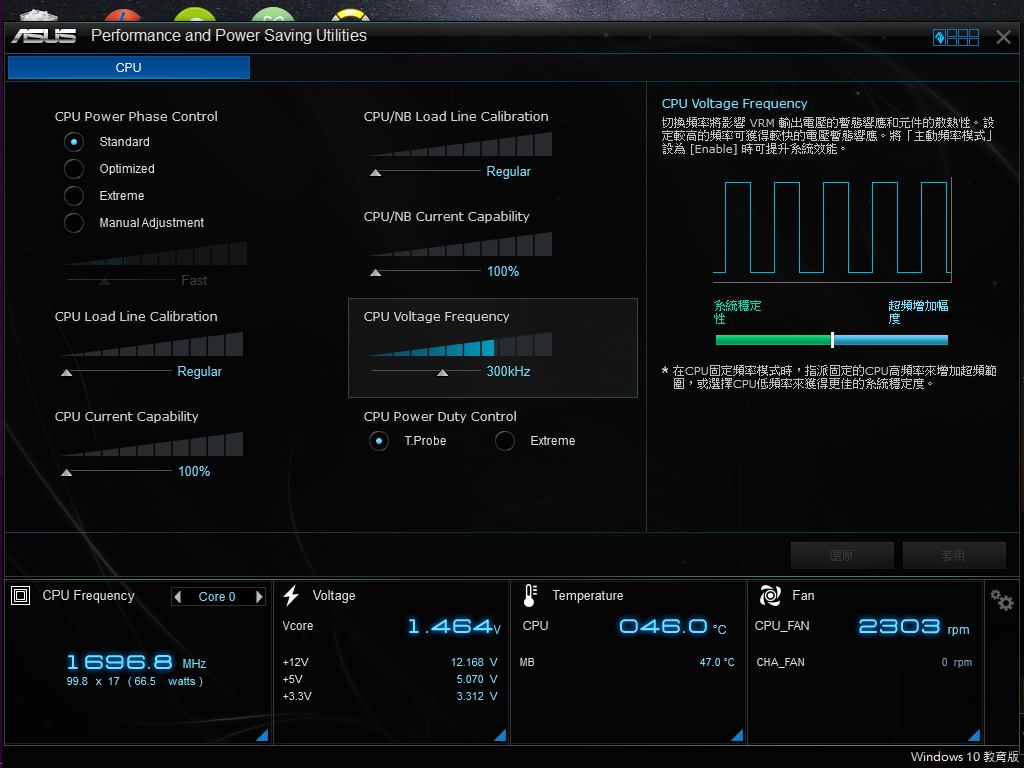Screen dimensions: 1024x768
Task: Open monitor settings gear icon
Action: click(1002, 600)
